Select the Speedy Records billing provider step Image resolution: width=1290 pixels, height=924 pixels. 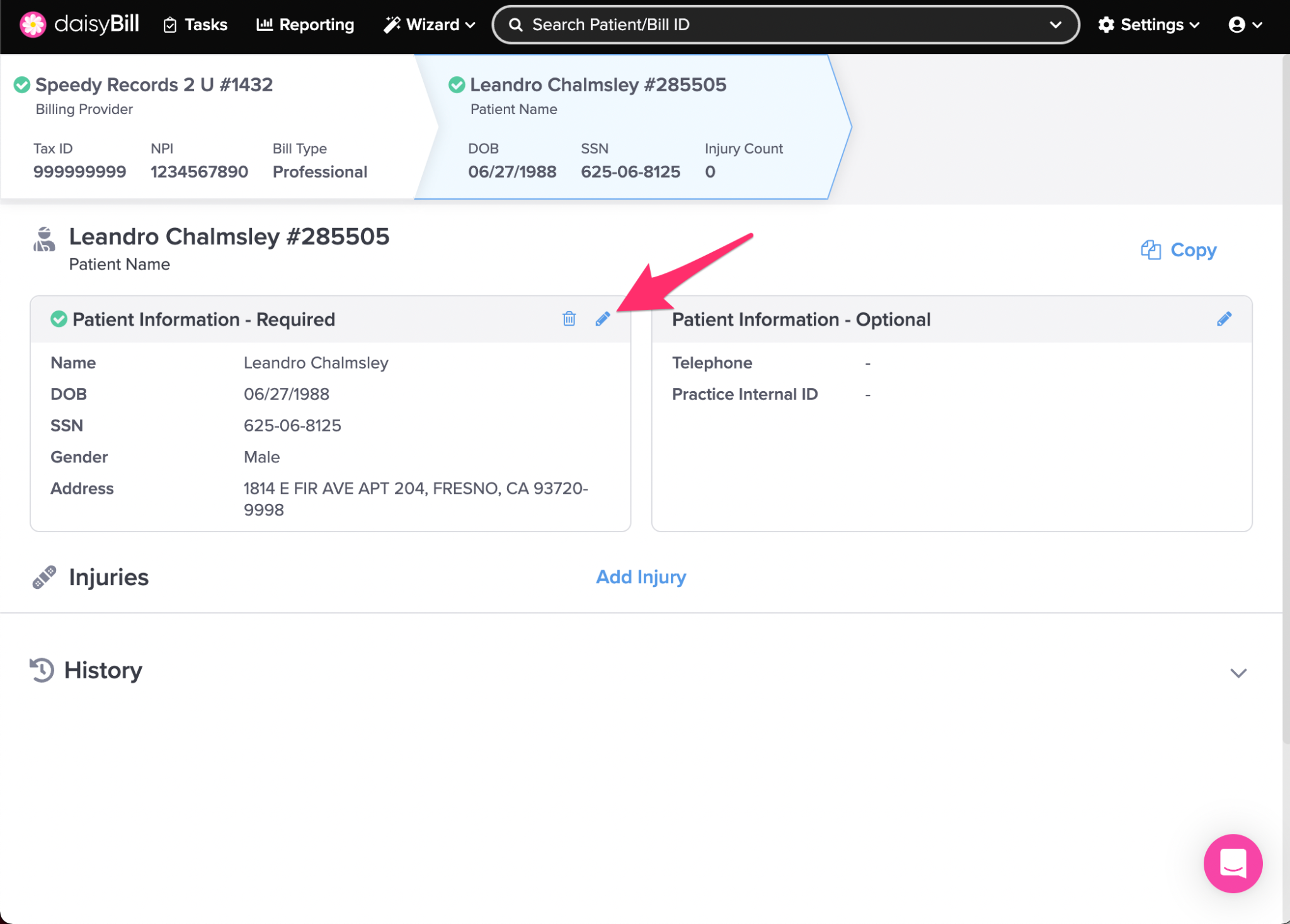point(154,85)
